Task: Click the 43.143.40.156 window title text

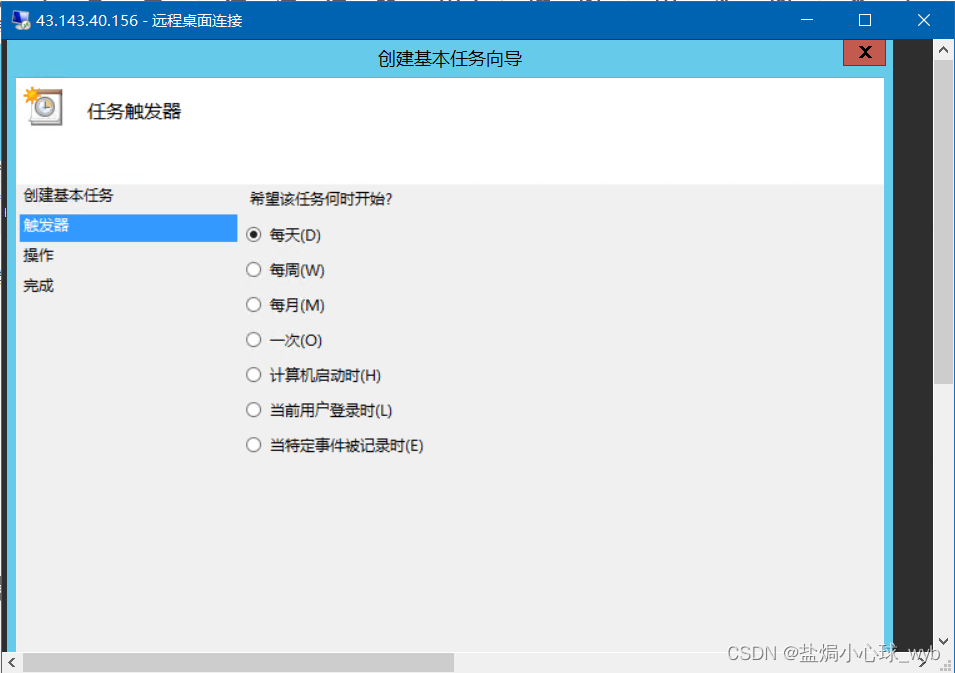Action: (139, 21)
